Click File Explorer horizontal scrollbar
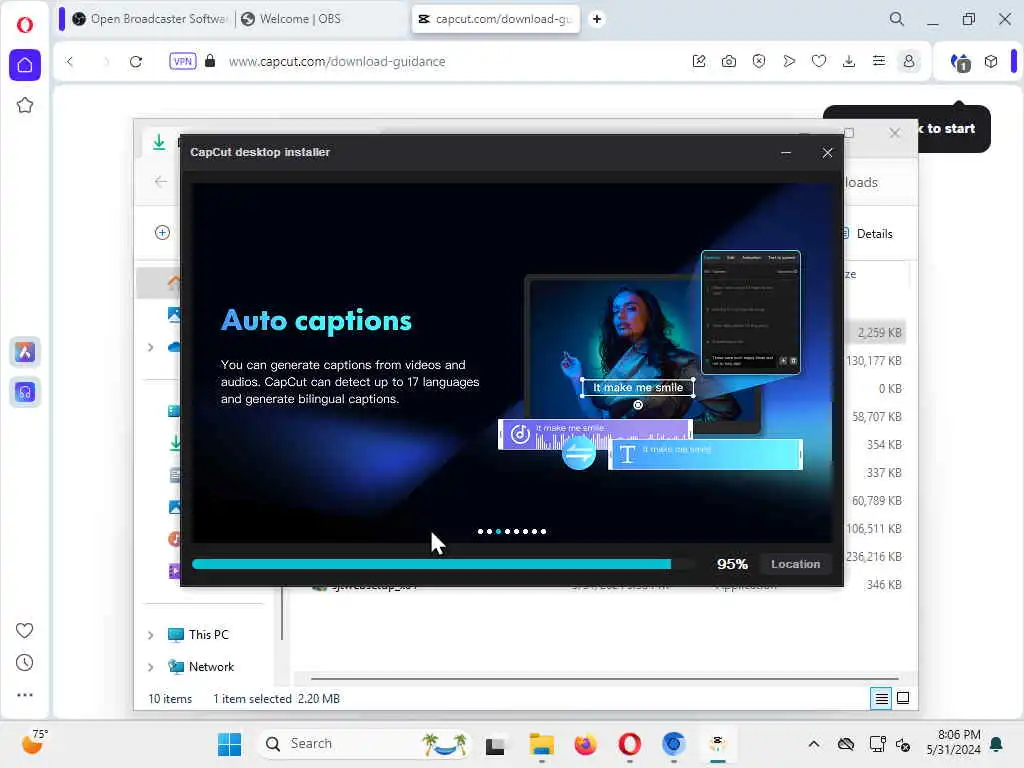 click(605, 679)
